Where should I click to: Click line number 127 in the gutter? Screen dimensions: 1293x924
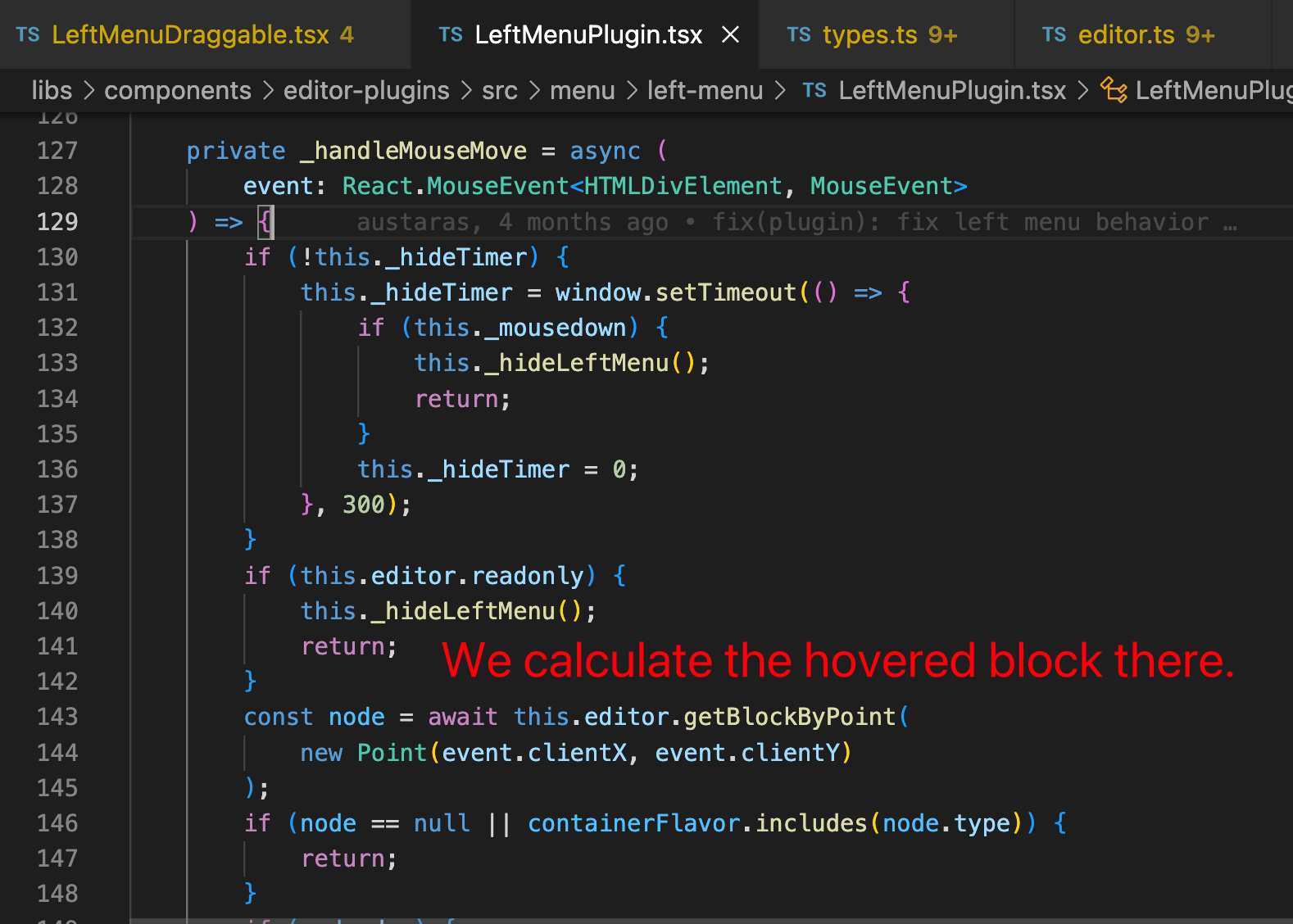(57, 151)
